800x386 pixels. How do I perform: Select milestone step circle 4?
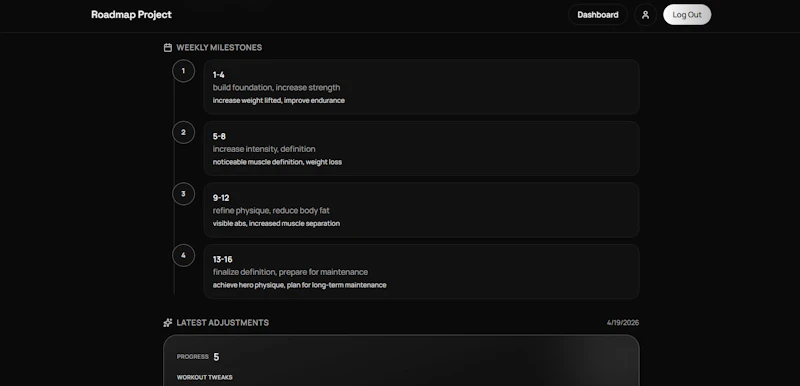pyautogui.click(x=184, y=255)
